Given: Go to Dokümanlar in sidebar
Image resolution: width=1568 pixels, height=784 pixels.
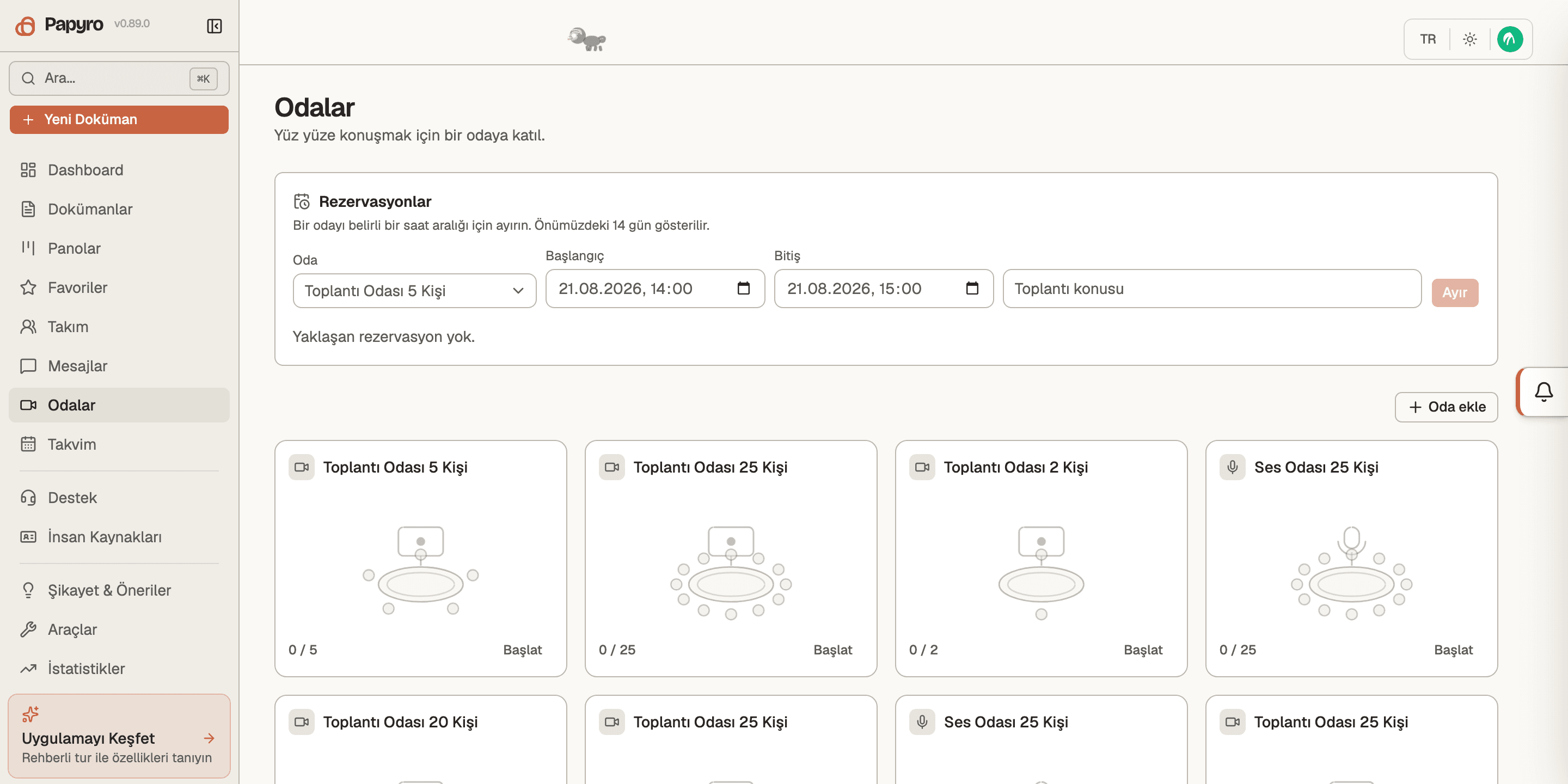Looking at the screenshot, I should coord(119,209).
